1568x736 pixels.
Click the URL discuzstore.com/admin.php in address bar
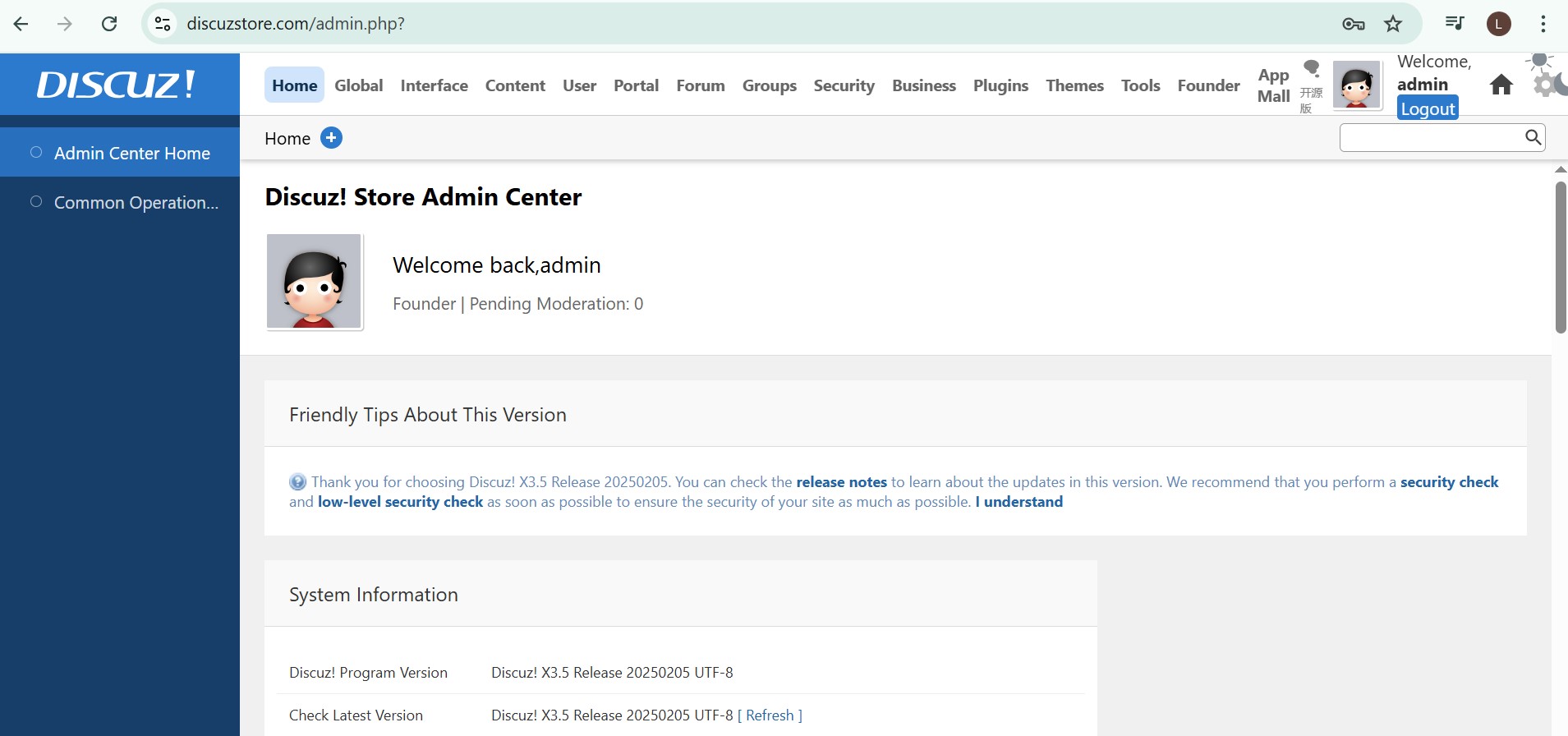tap(296, 24)
